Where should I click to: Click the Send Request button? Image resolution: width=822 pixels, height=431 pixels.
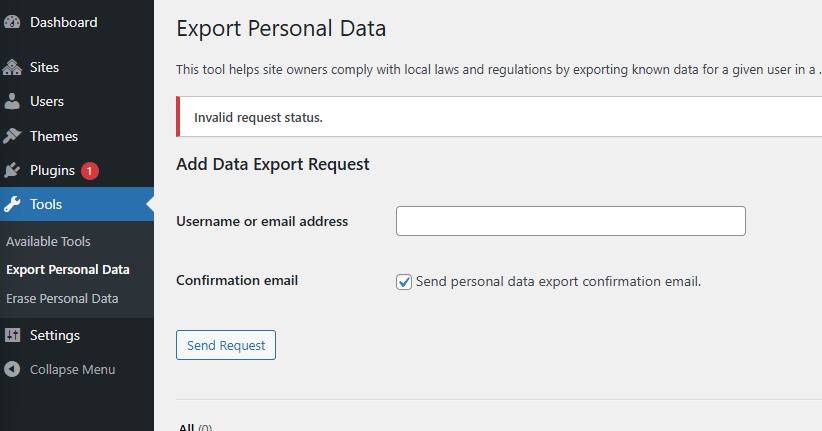tap(226, 345)
